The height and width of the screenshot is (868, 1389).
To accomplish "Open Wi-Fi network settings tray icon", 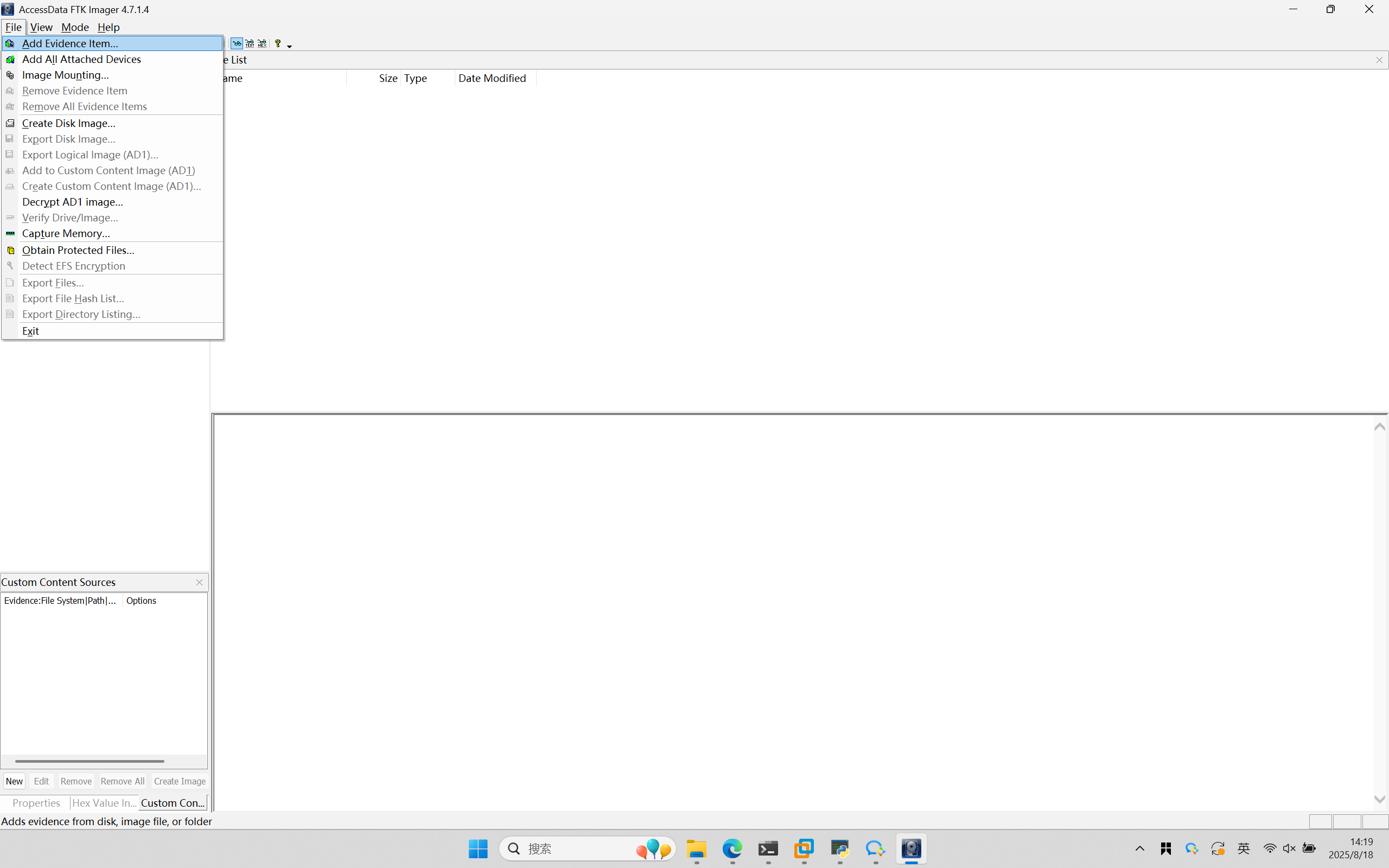I will pyautogui.click(x=1270, y=848).
